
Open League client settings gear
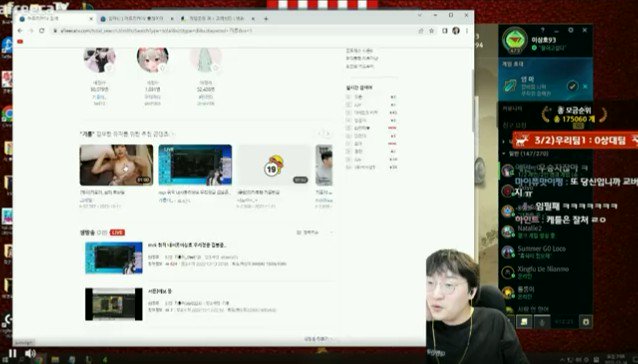point(570,30)
